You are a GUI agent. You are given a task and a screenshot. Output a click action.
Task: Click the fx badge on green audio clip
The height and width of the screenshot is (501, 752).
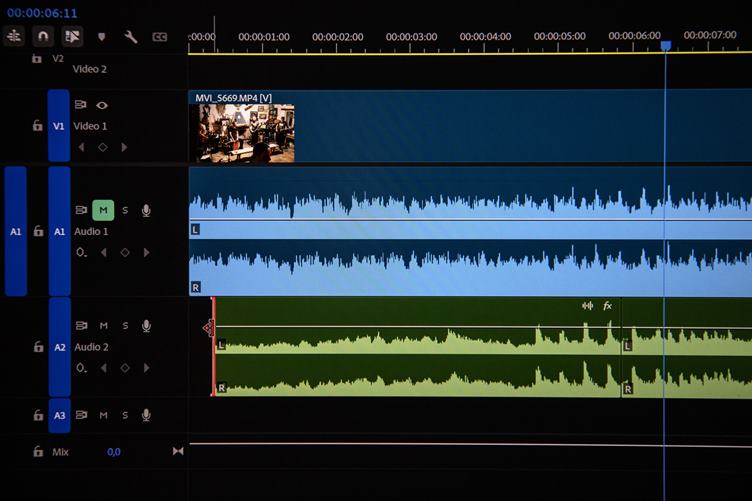pyautogui.click(x=607, y=305)
